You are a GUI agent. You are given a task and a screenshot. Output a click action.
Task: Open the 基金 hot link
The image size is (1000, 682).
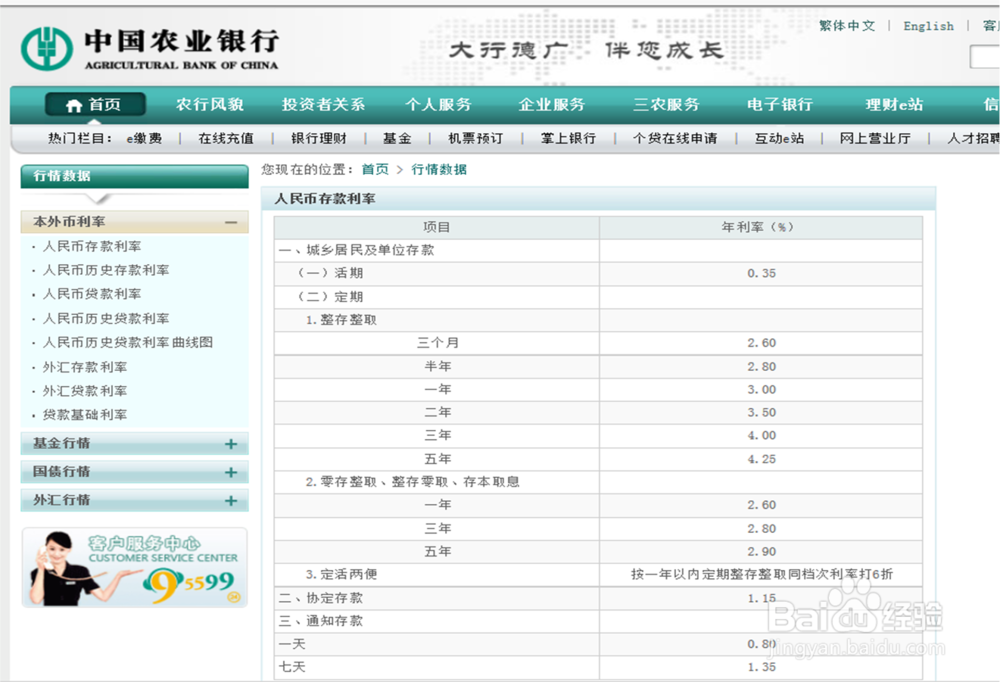[x=397, y=138]
